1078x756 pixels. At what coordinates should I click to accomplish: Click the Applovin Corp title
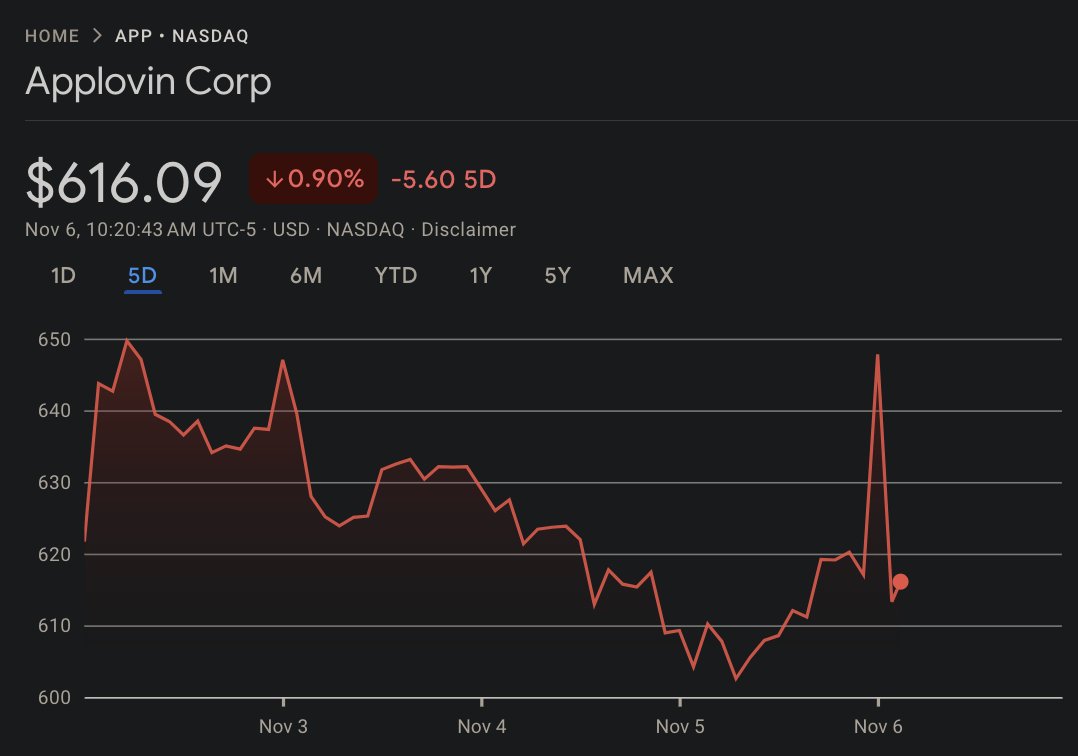click(149, 82)
